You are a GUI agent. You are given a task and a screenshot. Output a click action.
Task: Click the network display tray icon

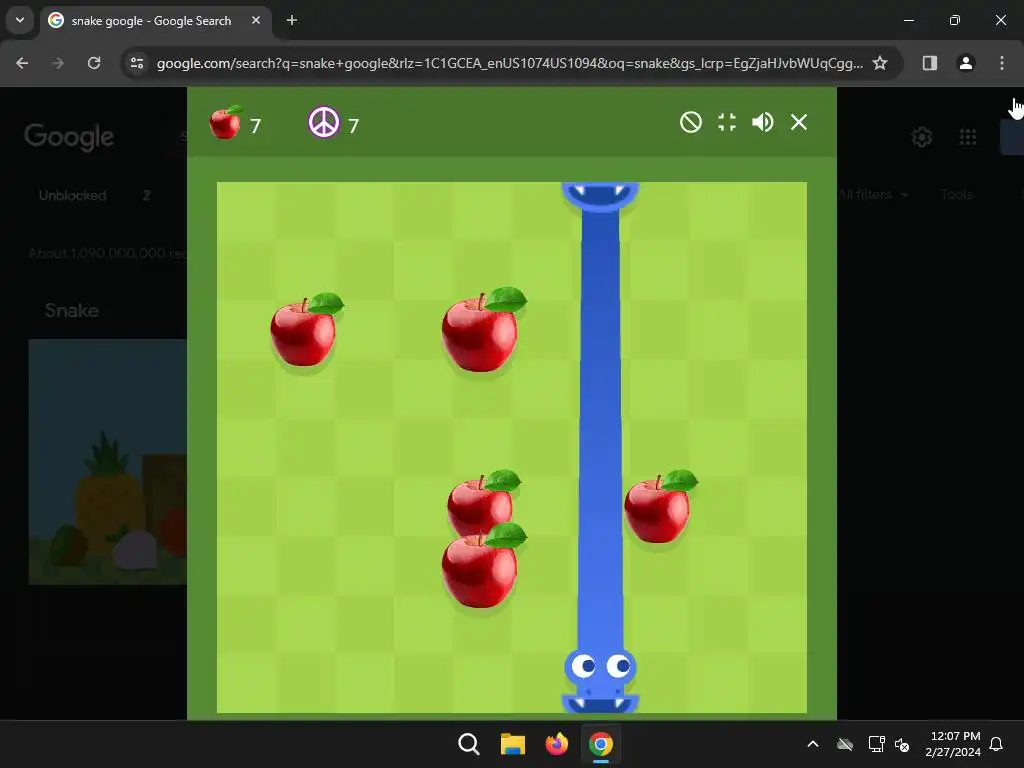click(x=876, y=744)
